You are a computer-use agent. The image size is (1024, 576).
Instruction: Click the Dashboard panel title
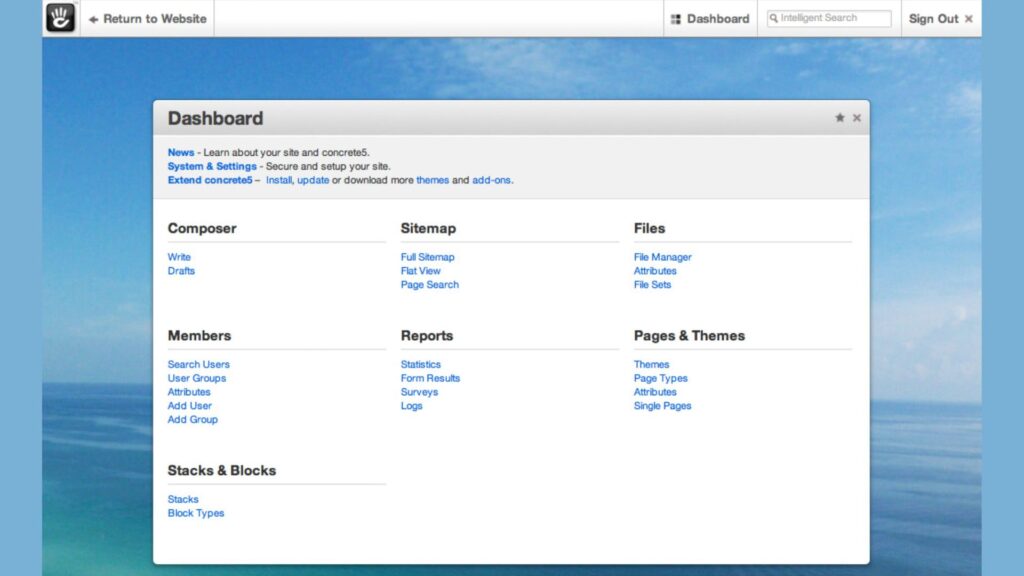pyautogui.click(x=216, y=118)
